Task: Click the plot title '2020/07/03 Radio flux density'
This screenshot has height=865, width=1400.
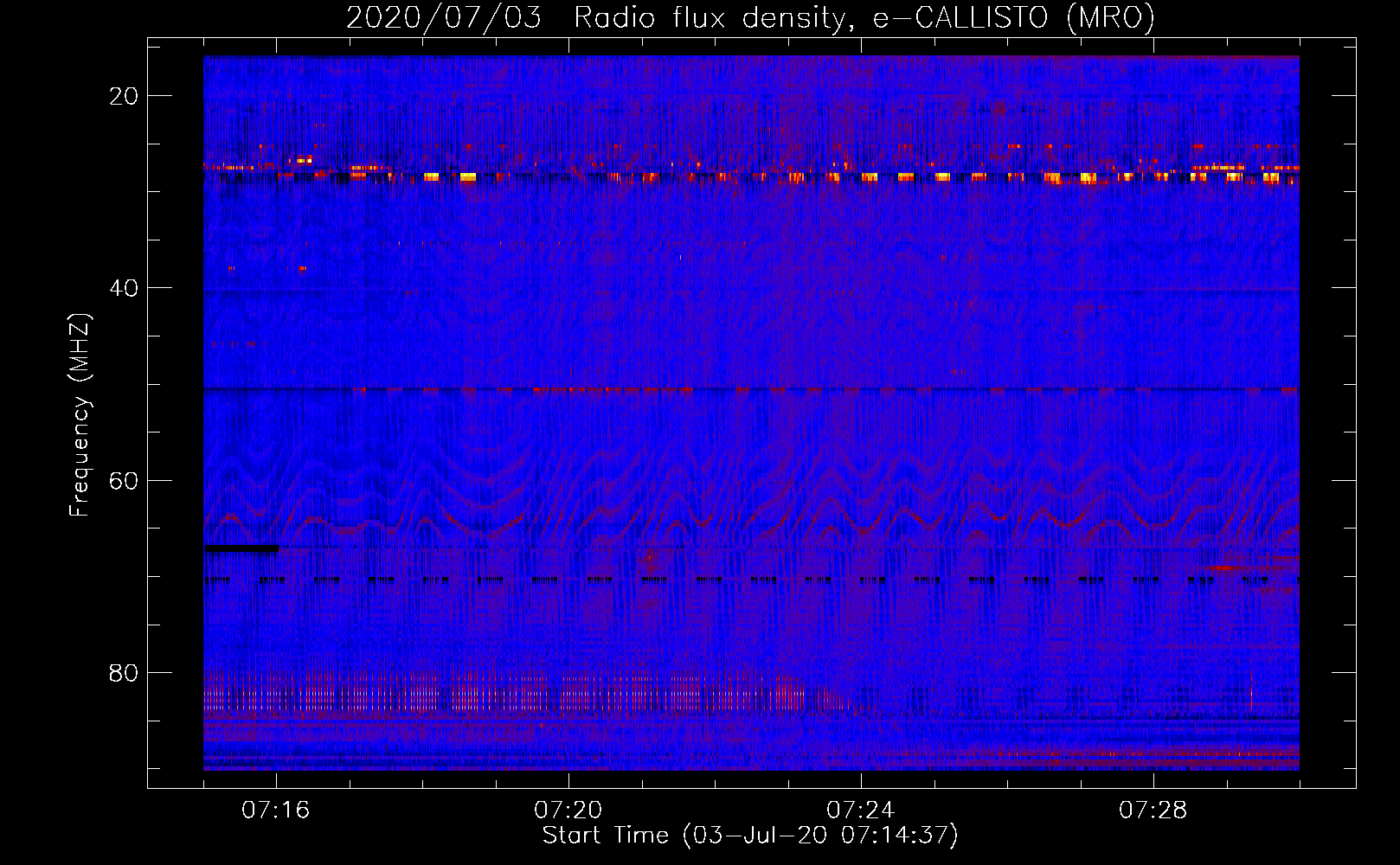Action: [x=750, y=18]
